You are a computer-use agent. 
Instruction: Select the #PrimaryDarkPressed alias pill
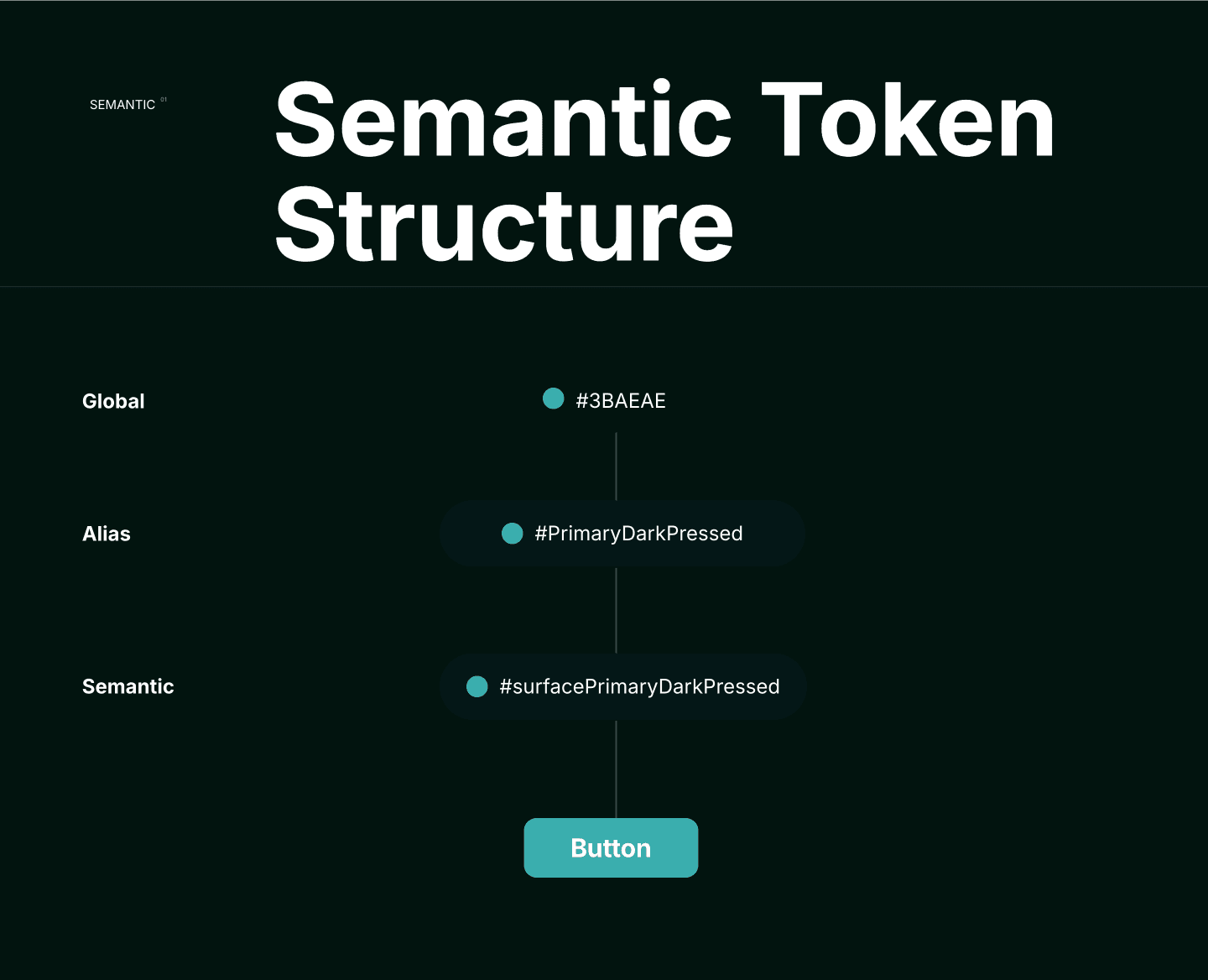[x=622, y=534]
